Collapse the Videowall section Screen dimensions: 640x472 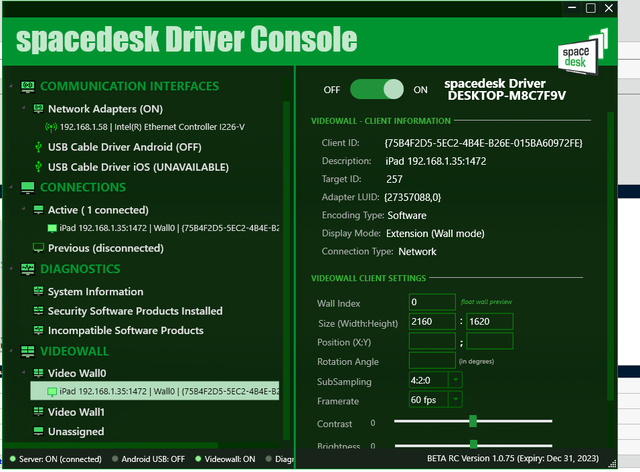point(11,351)
